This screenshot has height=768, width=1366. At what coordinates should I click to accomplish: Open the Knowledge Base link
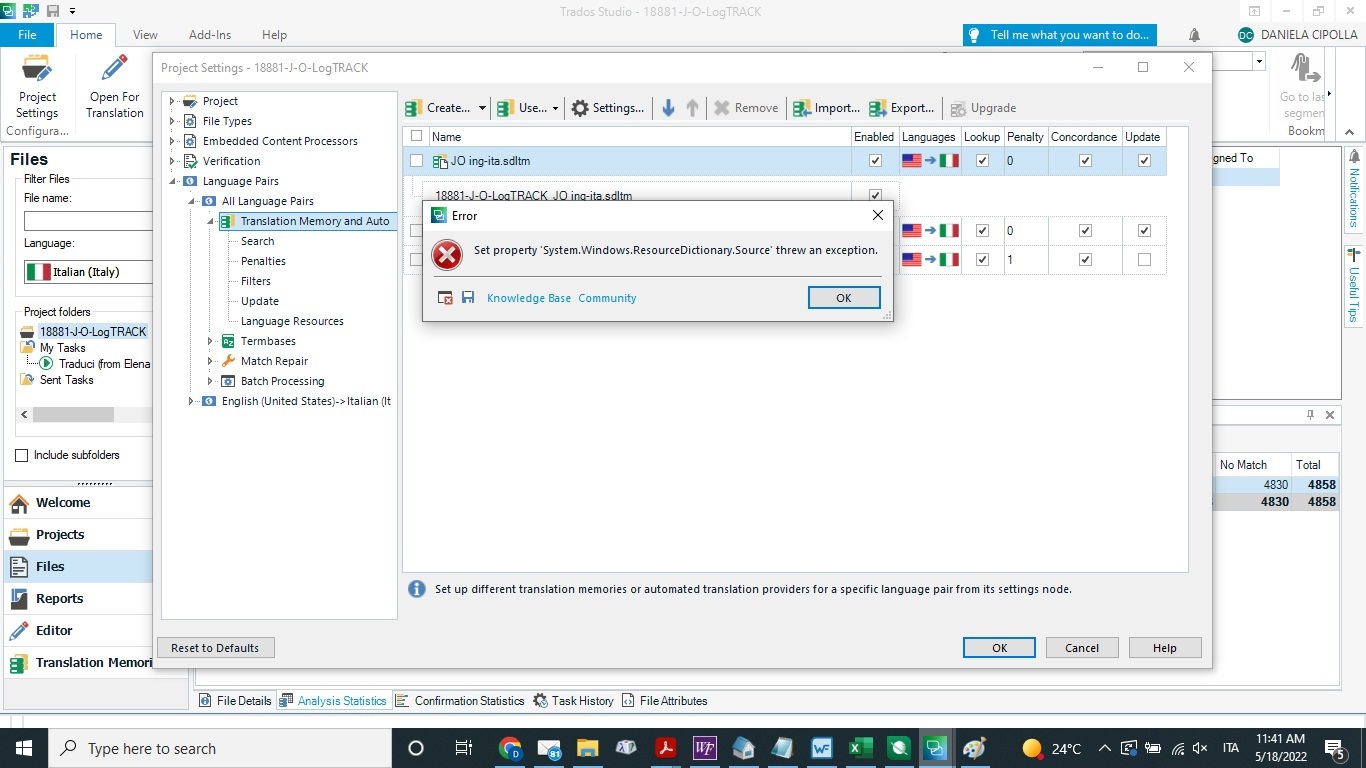[x=529, y=298]
